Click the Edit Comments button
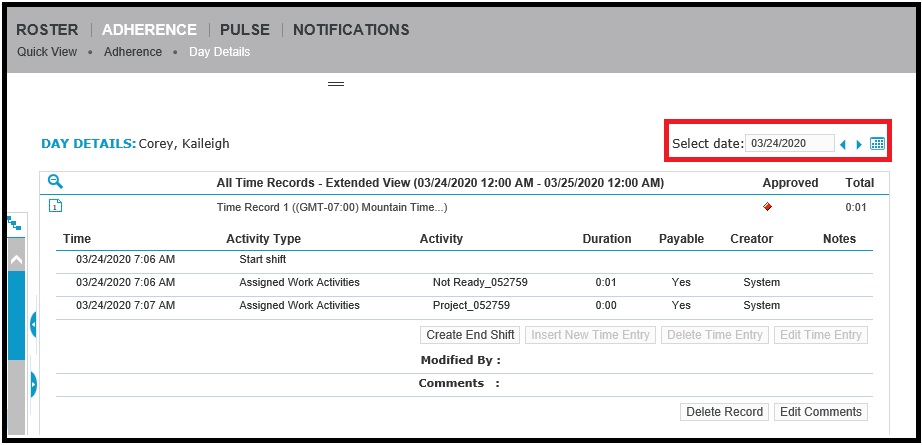Viewport: 922px width, 445px height. pos(821,411)
